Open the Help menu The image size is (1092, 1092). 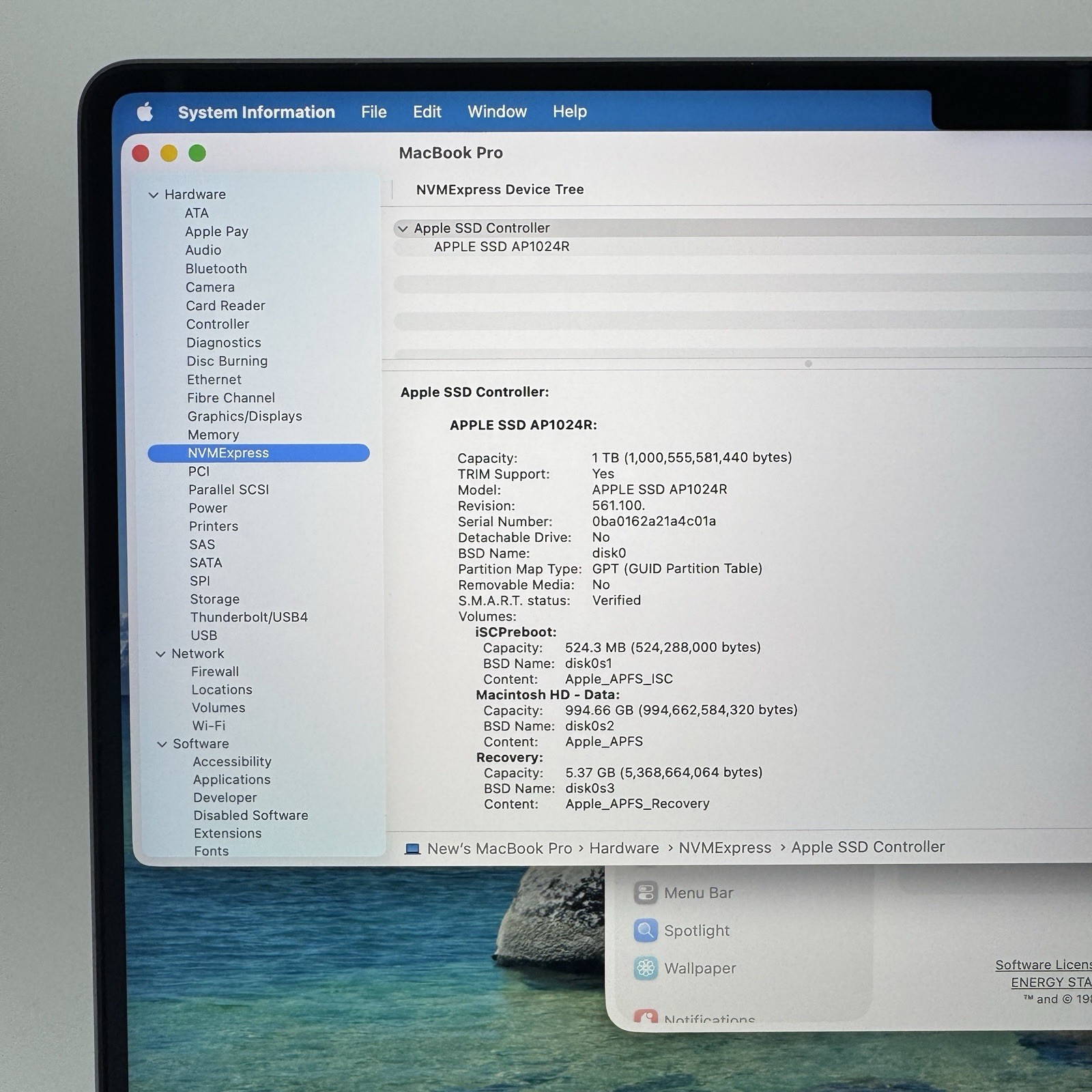coord(570,111)
